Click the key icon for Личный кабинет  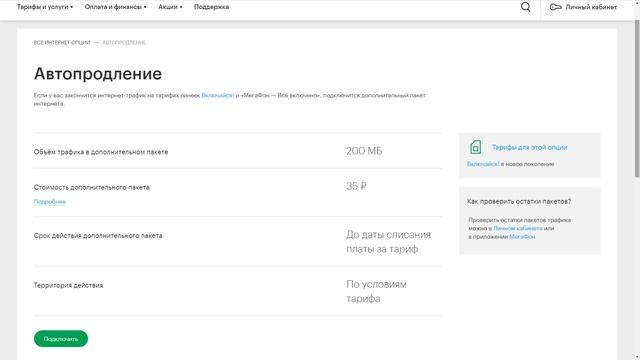tap(555, 7)
